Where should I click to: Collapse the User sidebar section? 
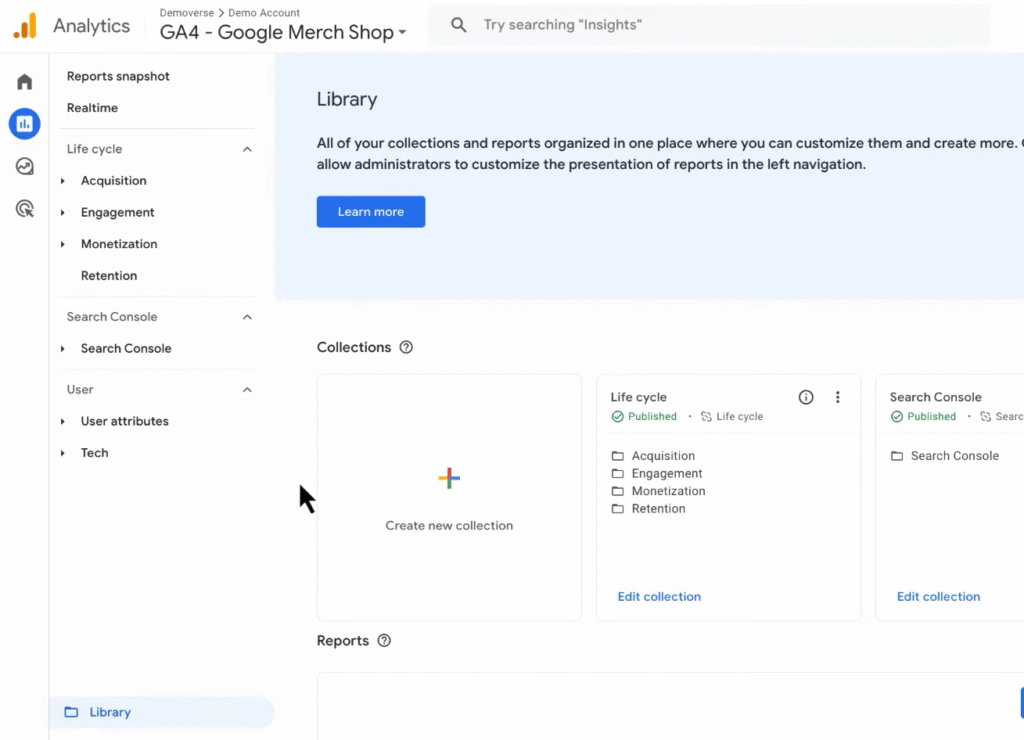(247, 390)
